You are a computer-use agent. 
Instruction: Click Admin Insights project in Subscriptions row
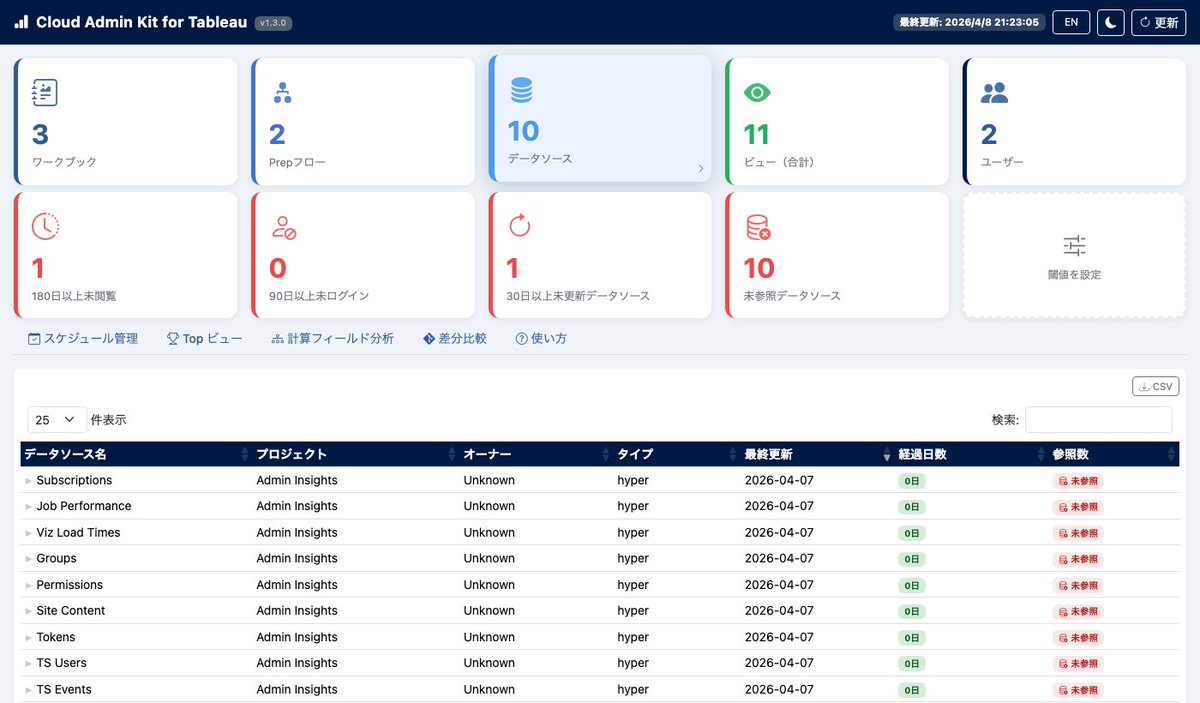pyautogui.click(x=297, y=480)
